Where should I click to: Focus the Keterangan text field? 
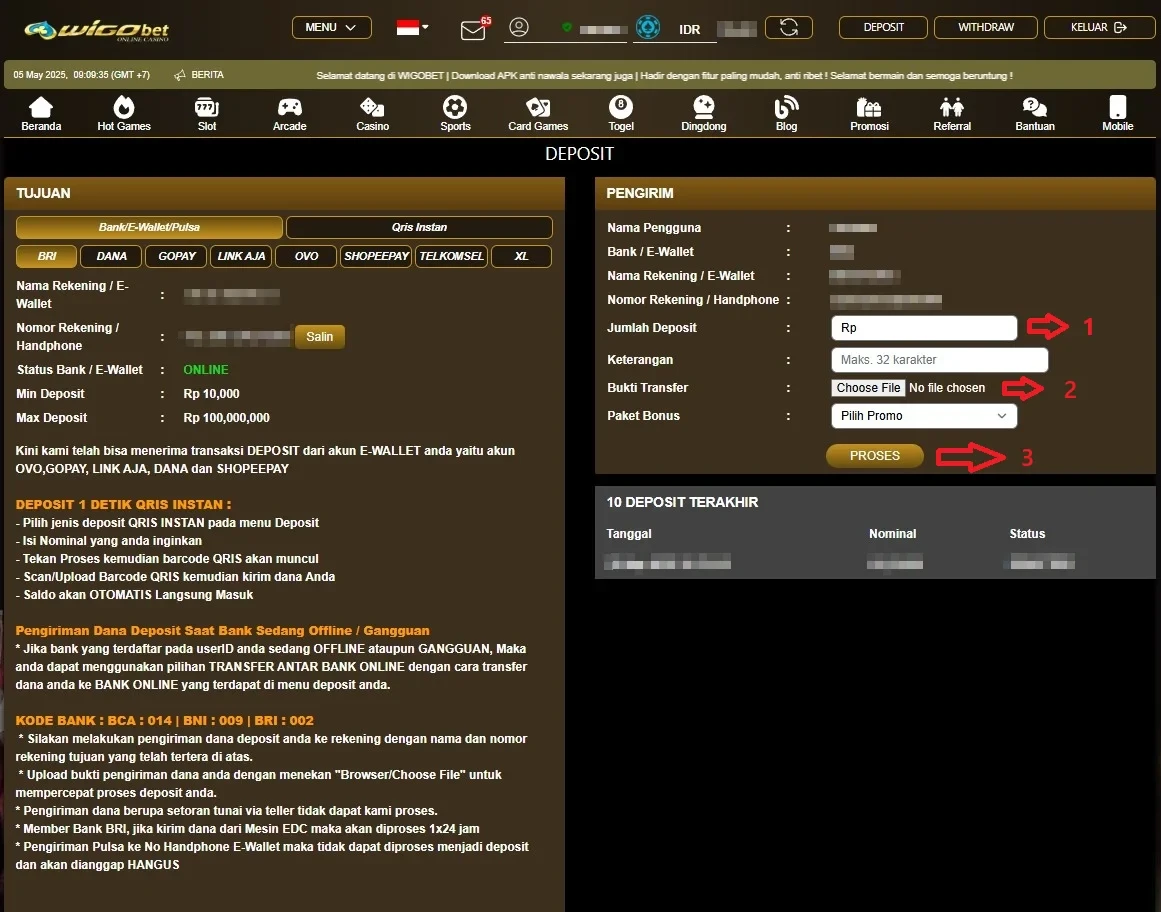click(x=939, y=360)
